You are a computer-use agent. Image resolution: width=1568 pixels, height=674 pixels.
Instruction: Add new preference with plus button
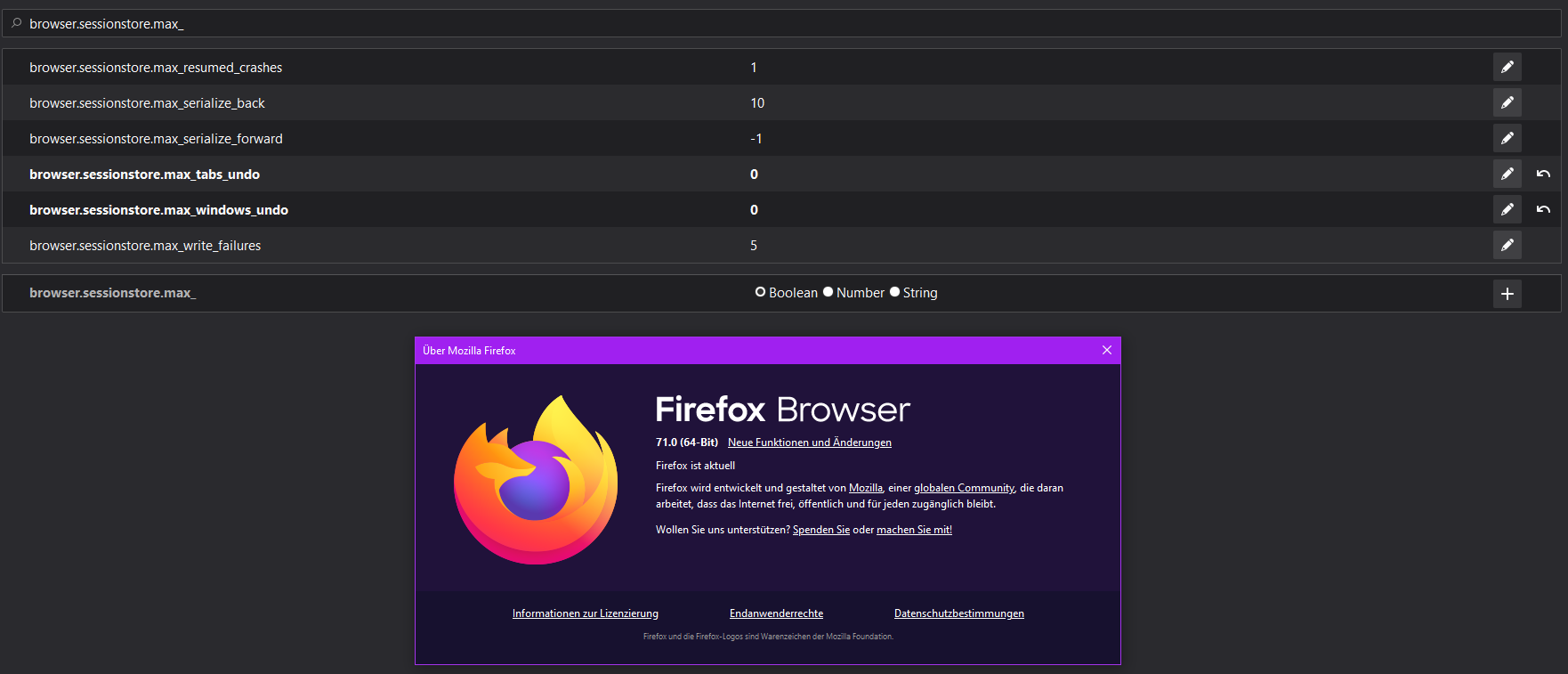tap(1507, 294)
